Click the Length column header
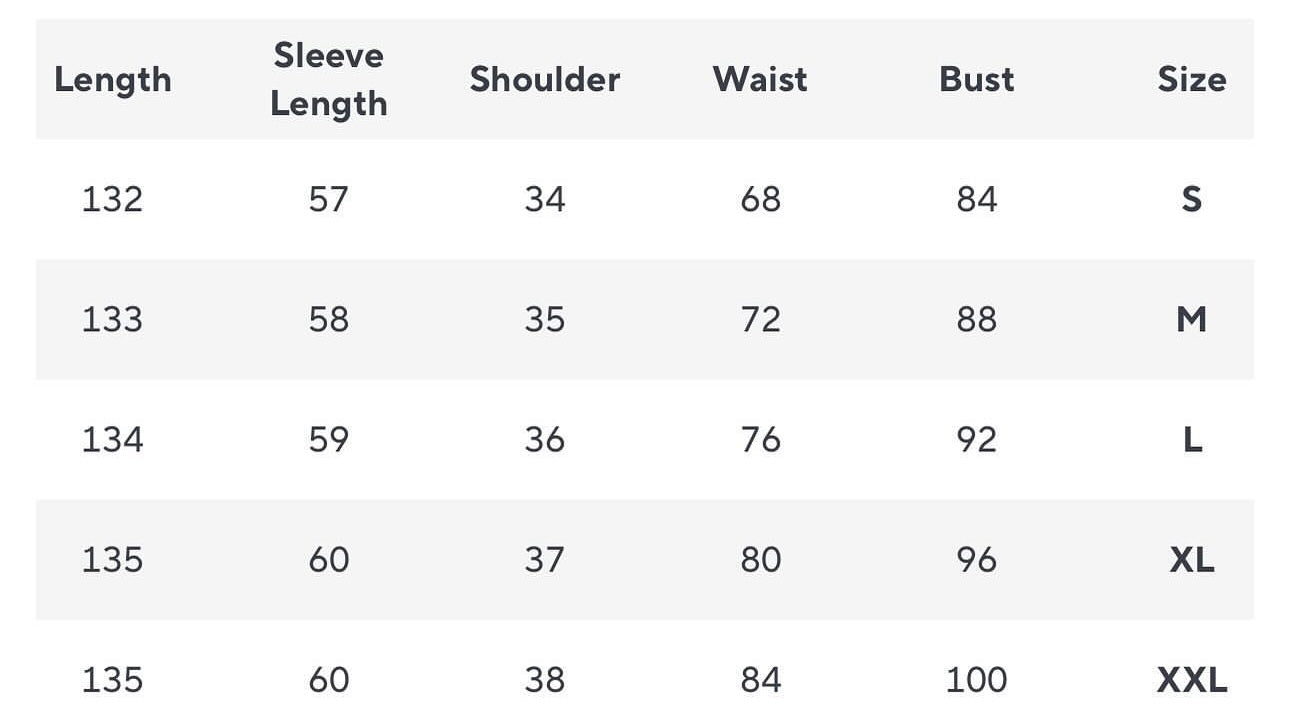The height and width of the screenshot is (705, 1290). [113, 80]
